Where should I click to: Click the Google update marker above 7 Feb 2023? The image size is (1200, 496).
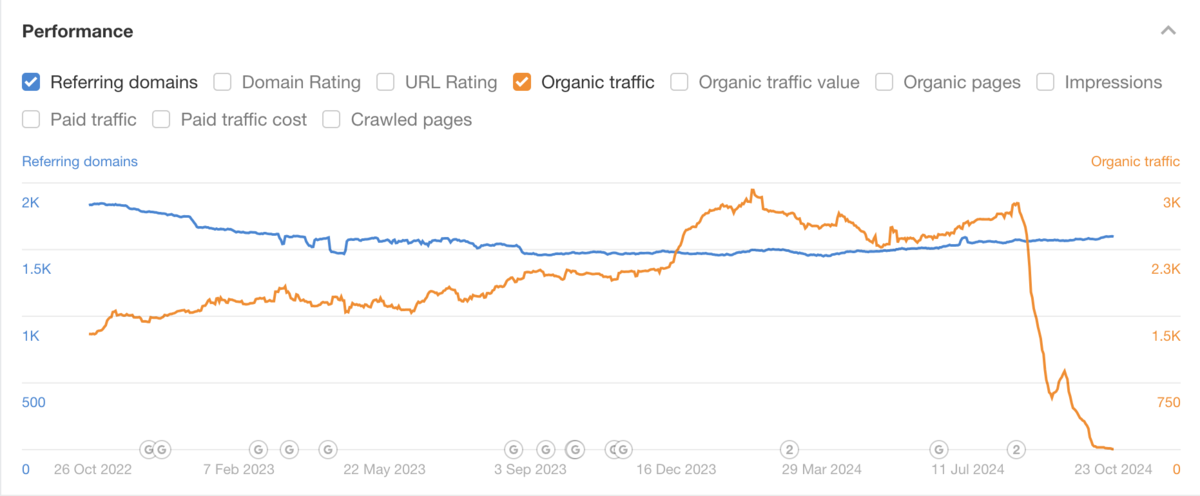[257, 449]
